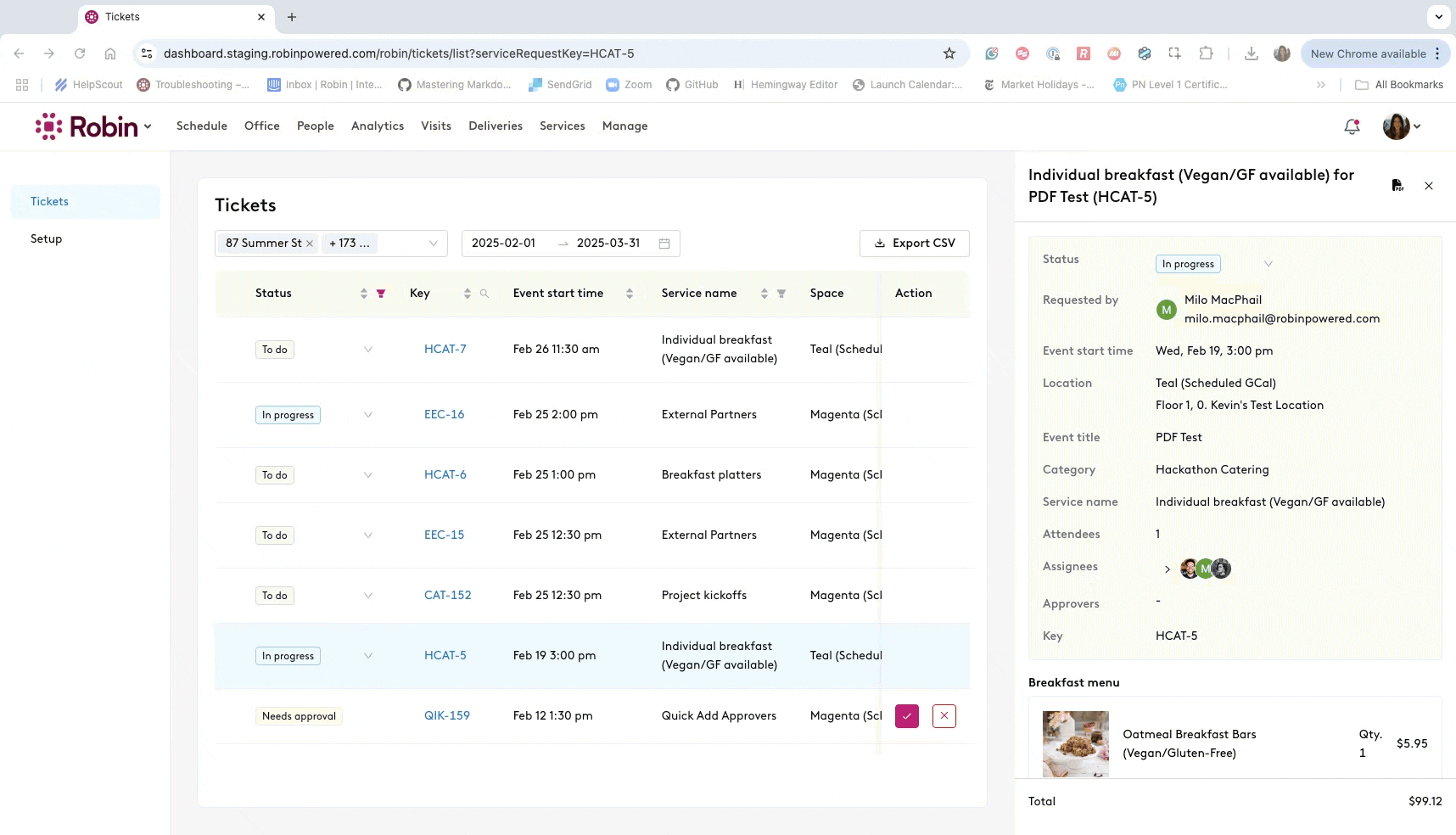Open ticket CAT-152 link
Screen dimensions: 1456x835
(448, 596)
